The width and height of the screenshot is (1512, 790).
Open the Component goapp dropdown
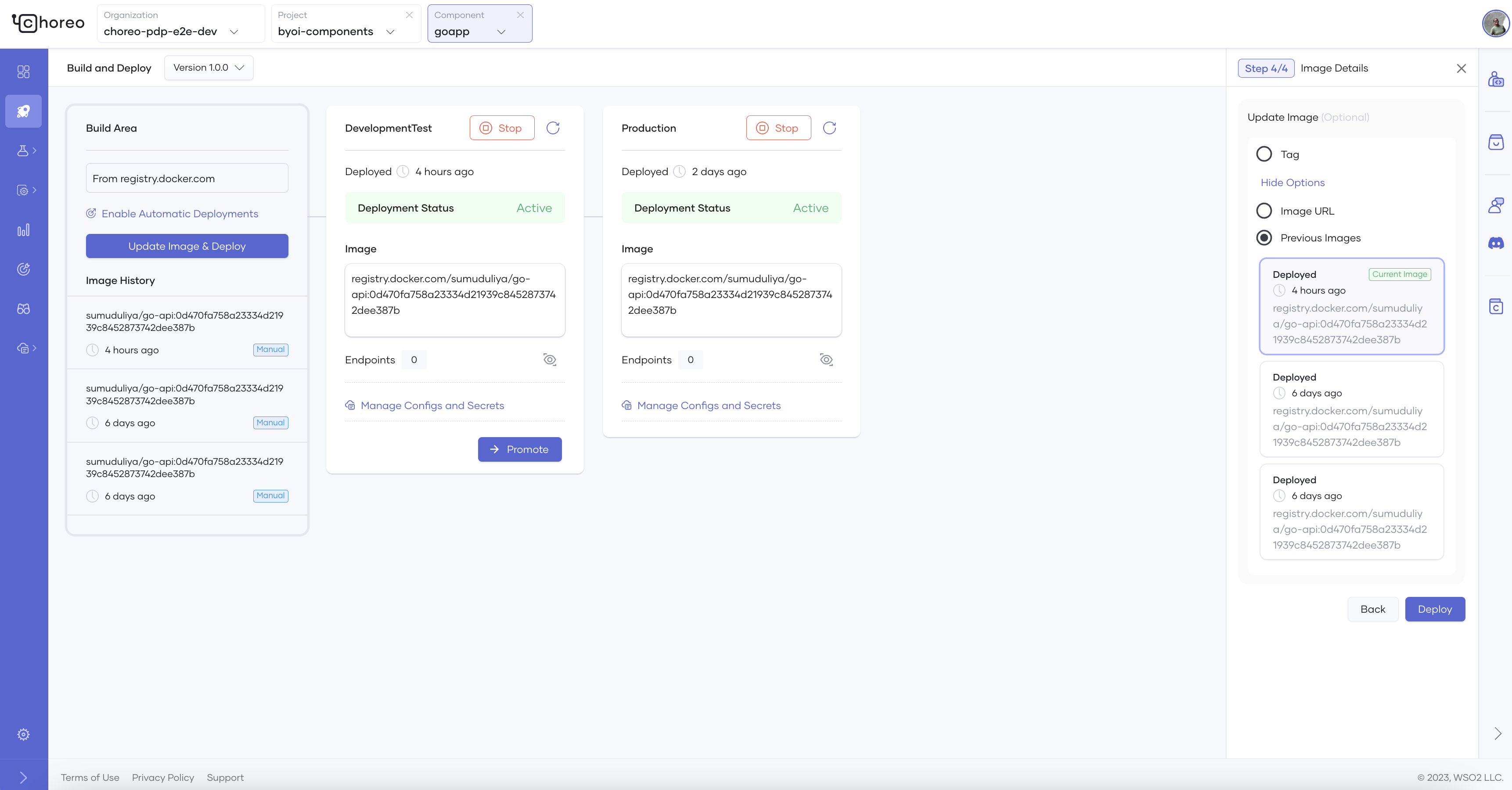[479, 23]
